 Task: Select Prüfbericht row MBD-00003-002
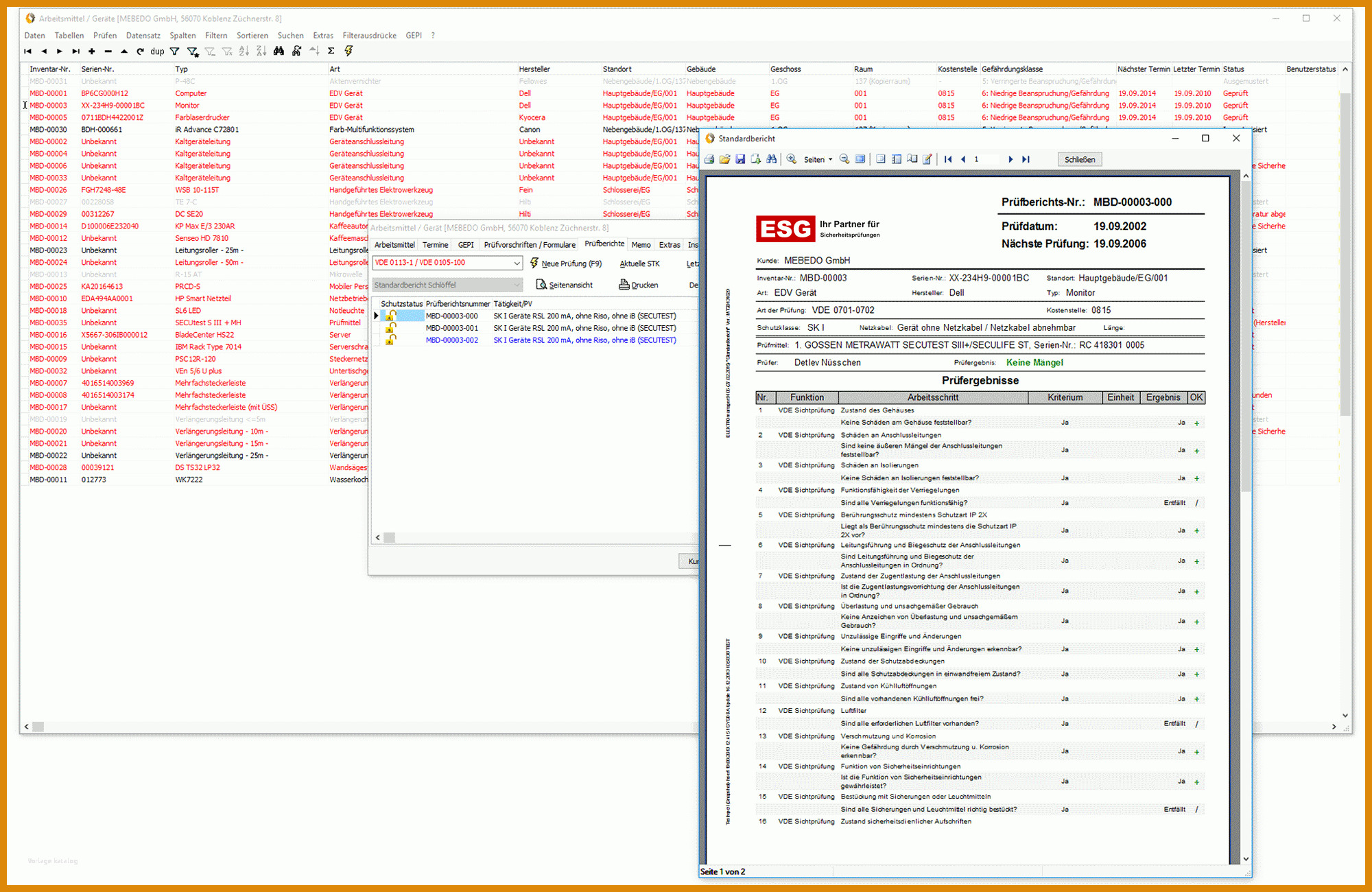pyautogui.click(x=534, y=340)
